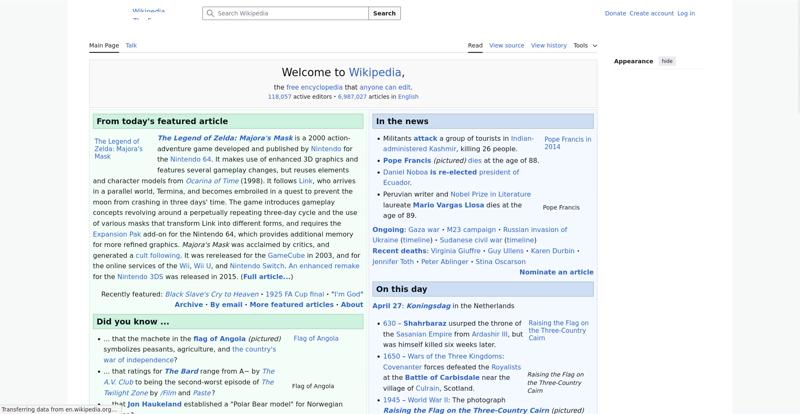Screen dimensions: 800x414
Task: Click the 1925 FA Cup final link
Action: click(295, 294)
